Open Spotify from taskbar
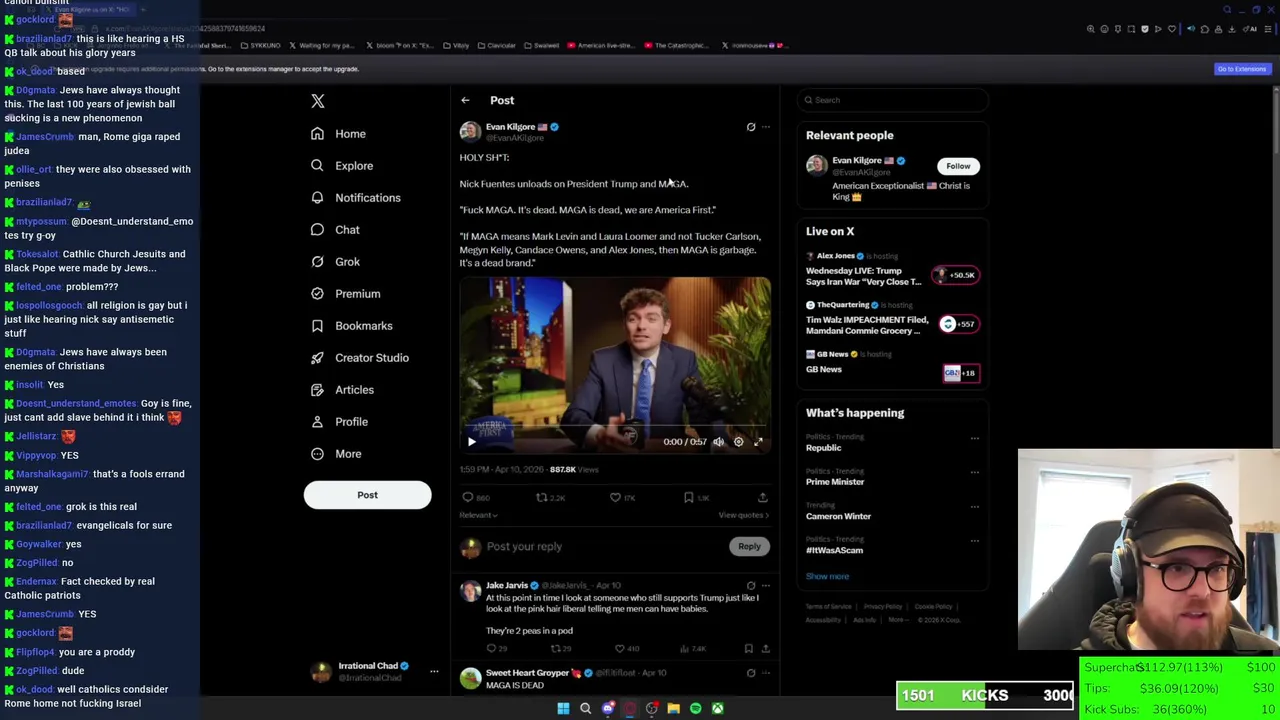This screenshot has height=720, width=1280. click(x=696, y=709)
